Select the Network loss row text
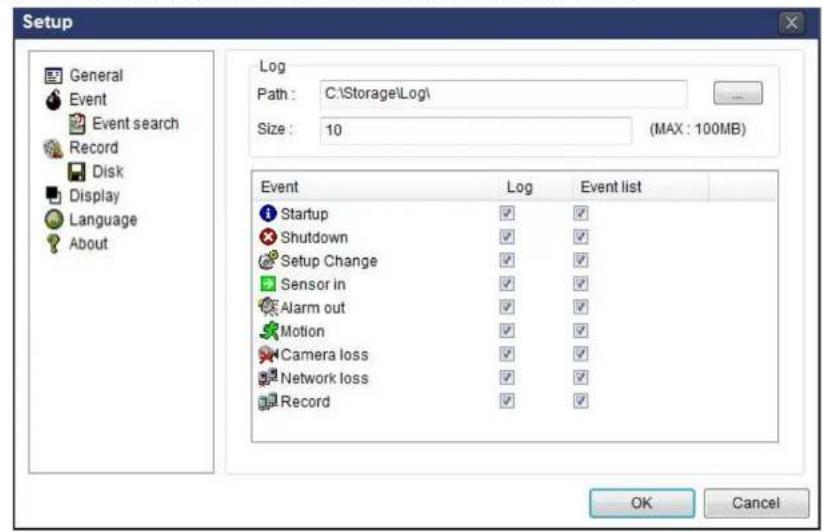The width and height of the screenshot is (823, 532). (324, 378)
